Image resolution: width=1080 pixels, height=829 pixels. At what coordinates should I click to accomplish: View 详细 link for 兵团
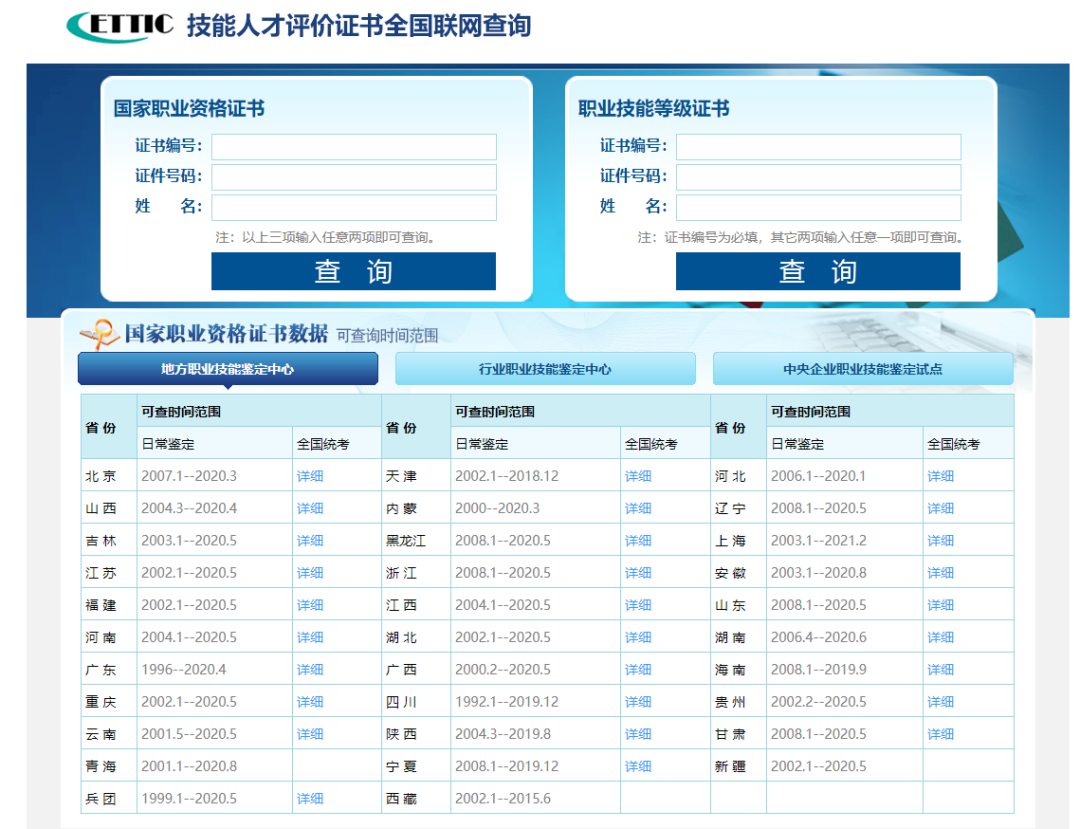pos(310,799)
